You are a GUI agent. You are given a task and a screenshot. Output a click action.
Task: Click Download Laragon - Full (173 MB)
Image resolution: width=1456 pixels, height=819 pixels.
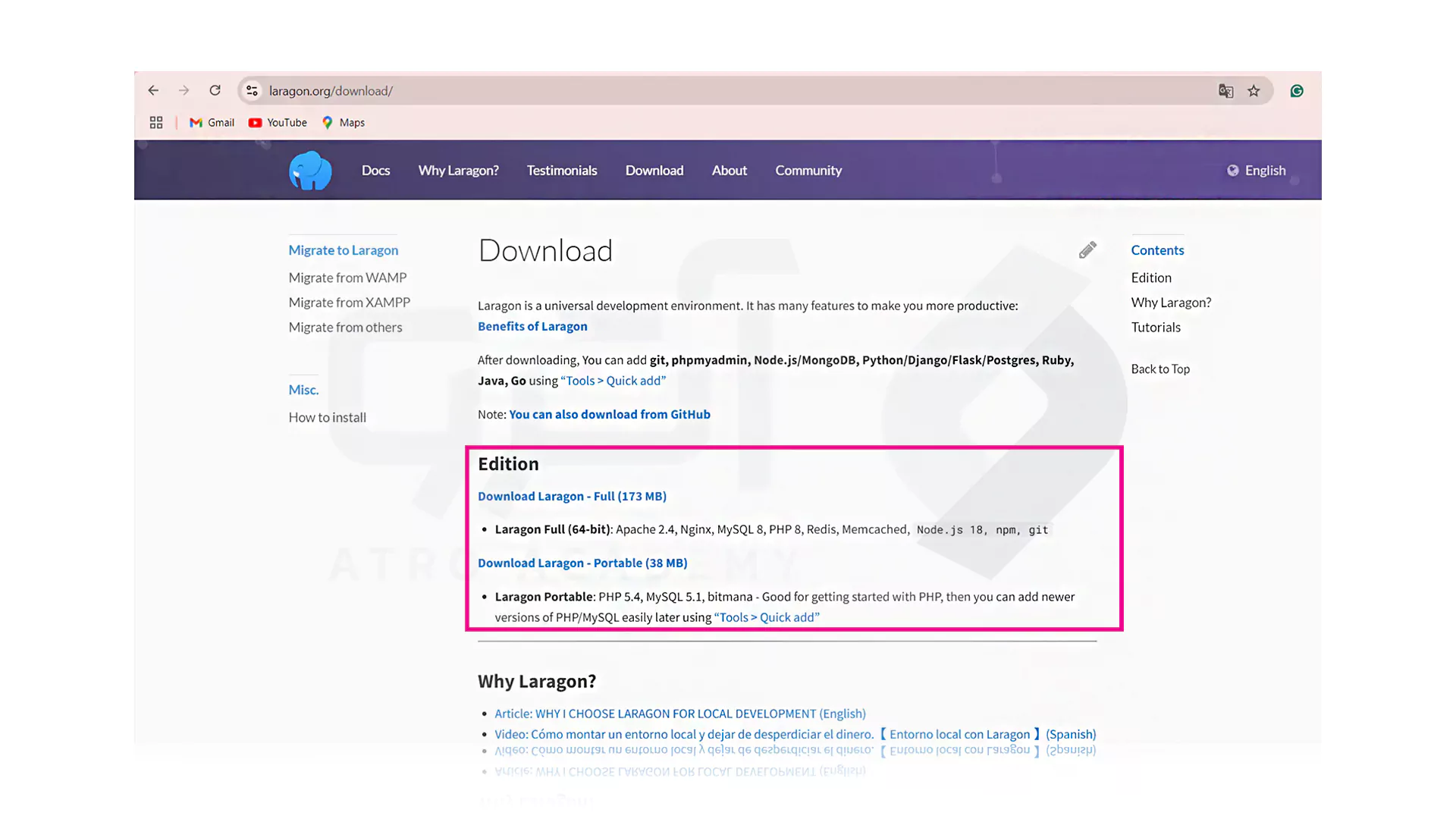coord(572,496)
